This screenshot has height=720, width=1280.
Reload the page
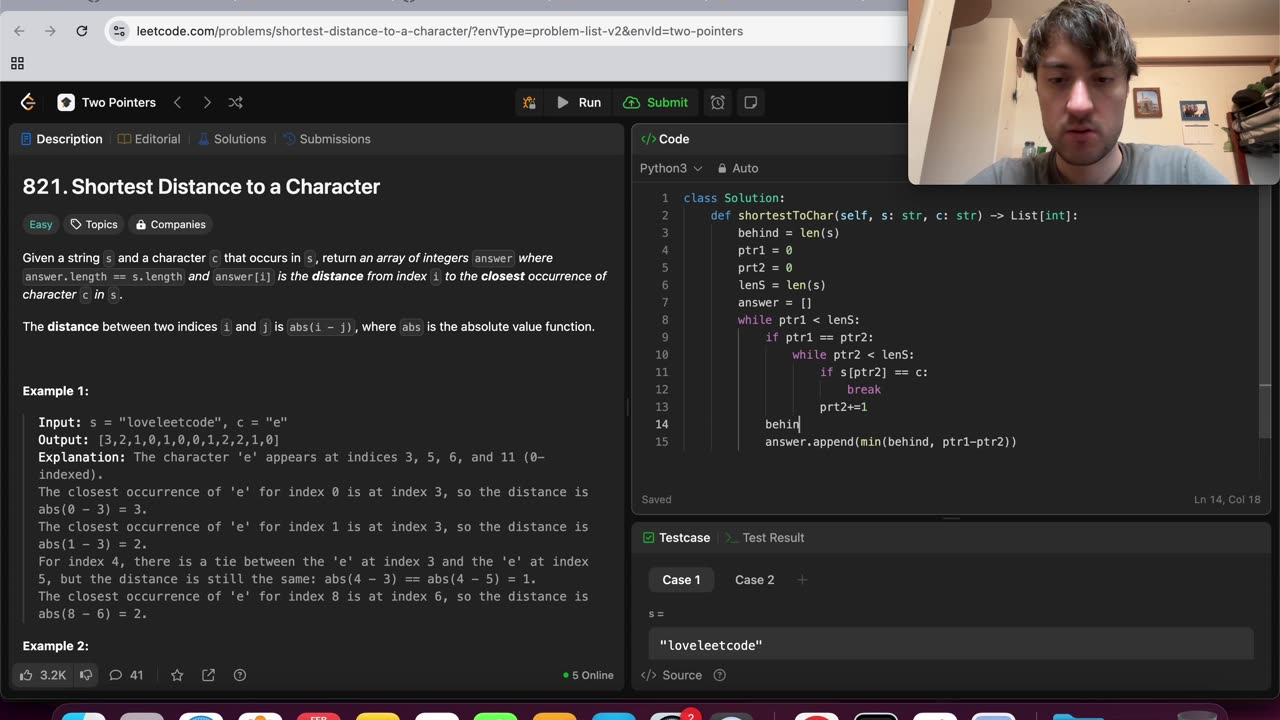pyautogui.click(x=82, y=31)
